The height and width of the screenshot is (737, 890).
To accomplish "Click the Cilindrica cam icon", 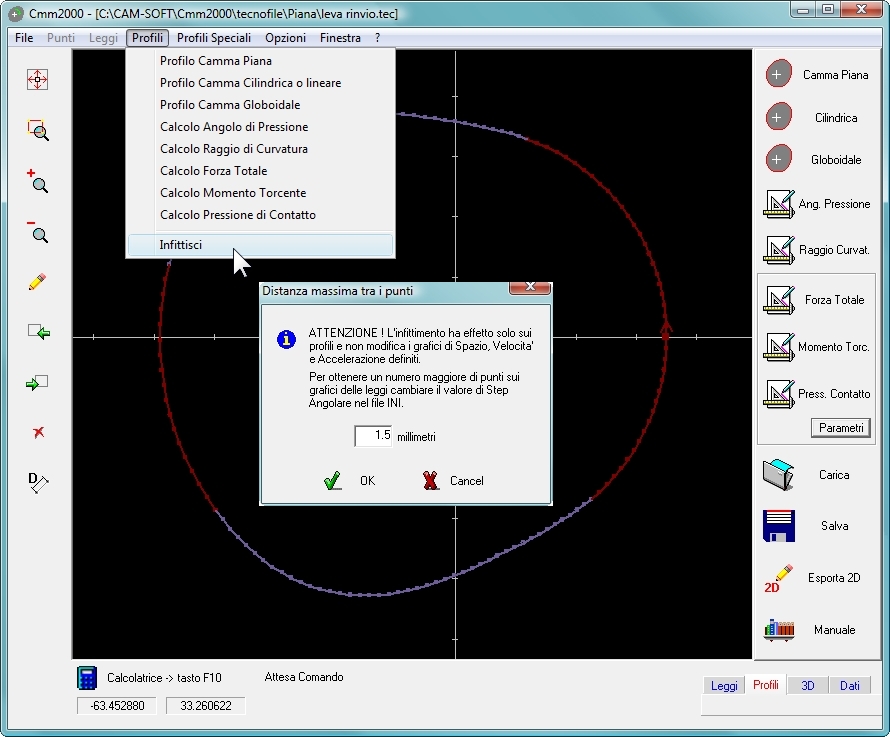I will pyautogui.click(x=778, y=118).
